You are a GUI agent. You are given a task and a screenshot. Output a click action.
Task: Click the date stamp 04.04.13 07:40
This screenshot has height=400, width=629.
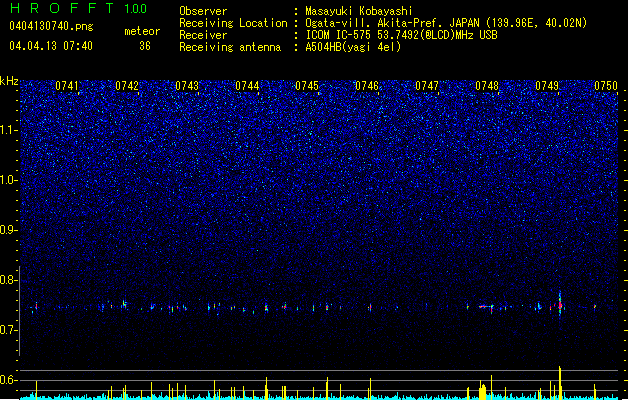tap(51, 46)
